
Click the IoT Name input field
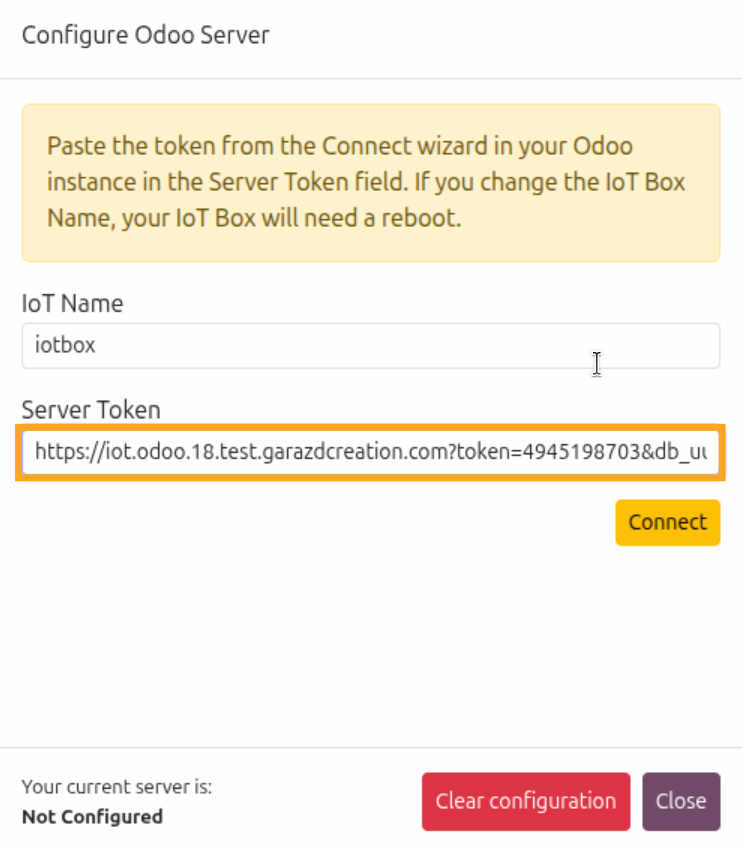click(370, 345)
